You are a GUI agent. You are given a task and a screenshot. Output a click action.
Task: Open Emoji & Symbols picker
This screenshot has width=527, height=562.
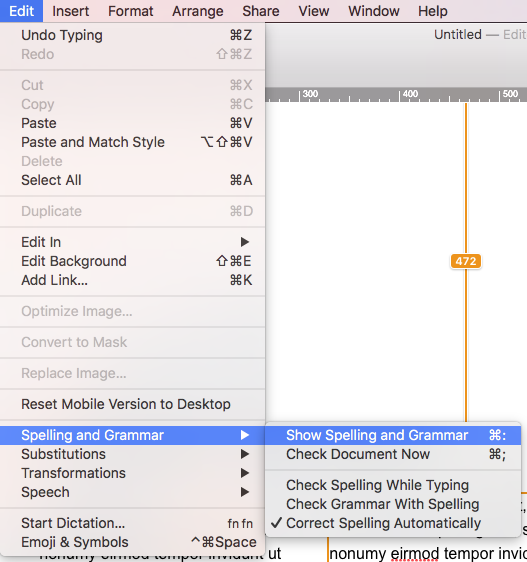[132, 542]
